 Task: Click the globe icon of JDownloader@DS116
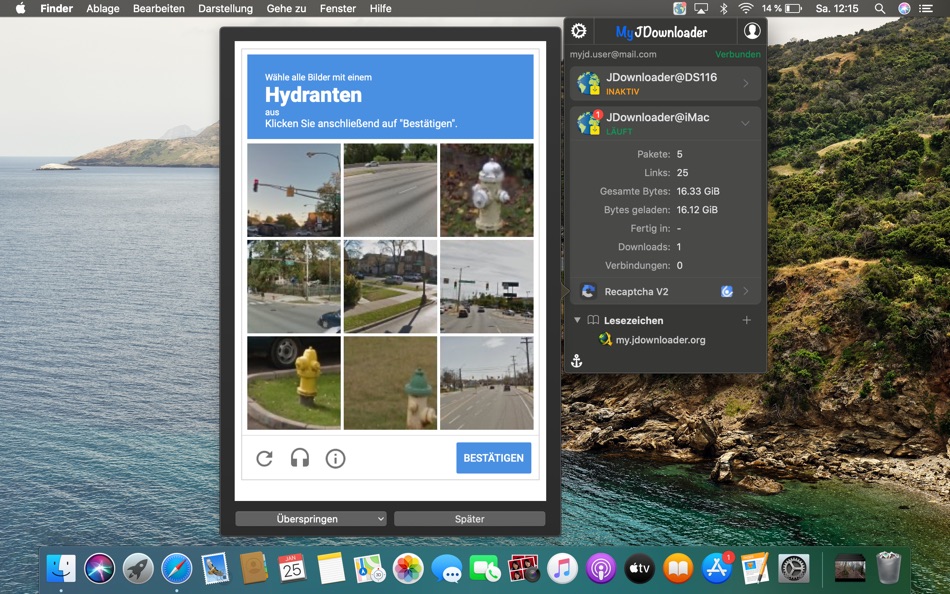tap(588, 84)
